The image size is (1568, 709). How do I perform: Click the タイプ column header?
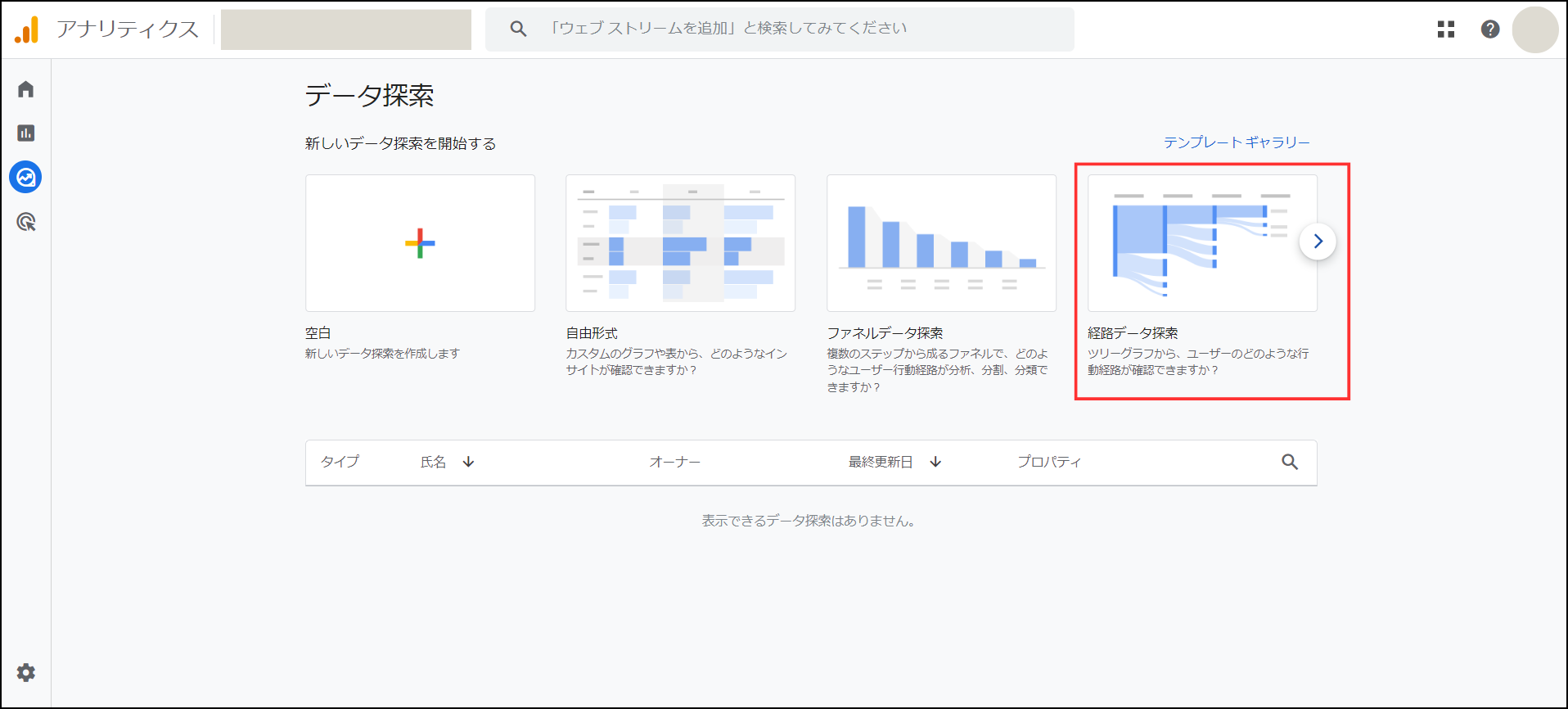[340, 462]
